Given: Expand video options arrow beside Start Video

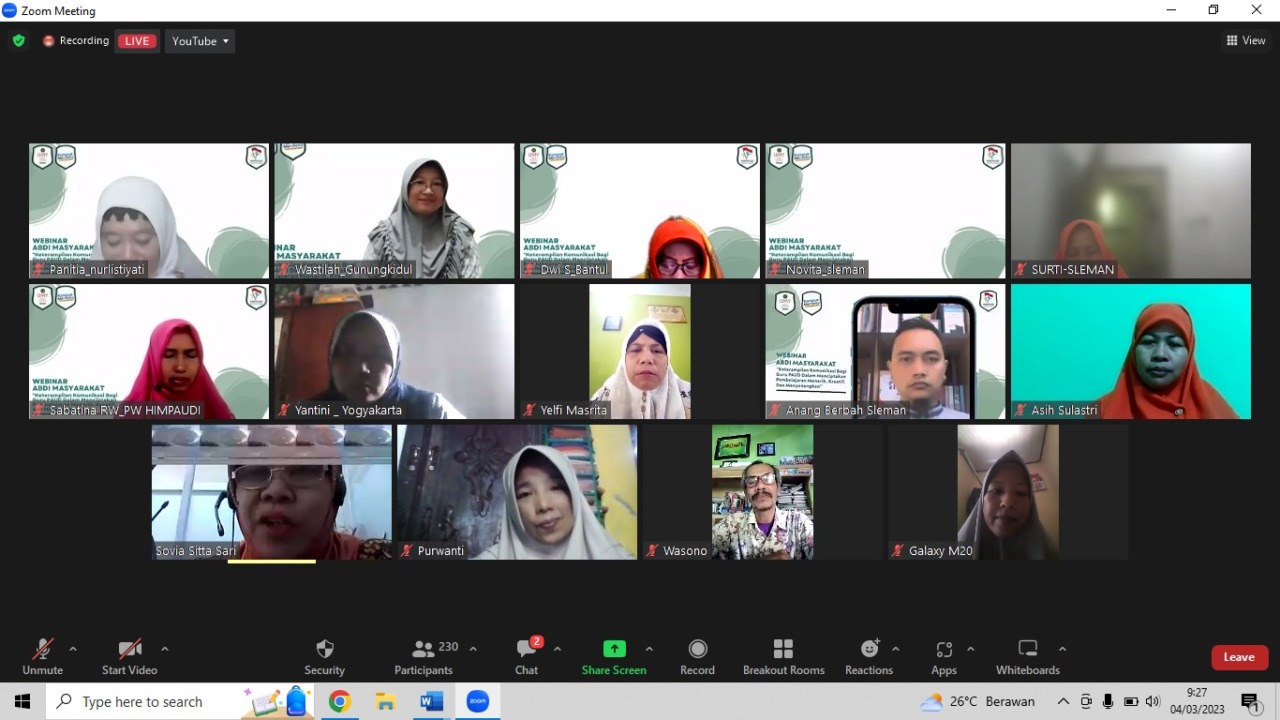Looking at the screenshot, I should (x=164, y=649).
